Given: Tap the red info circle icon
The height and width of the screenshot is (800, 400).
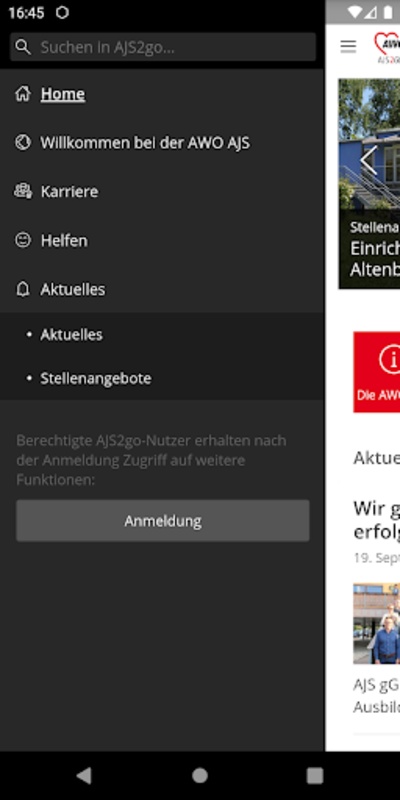Looking at the screenshot, I should coord(390,360).
